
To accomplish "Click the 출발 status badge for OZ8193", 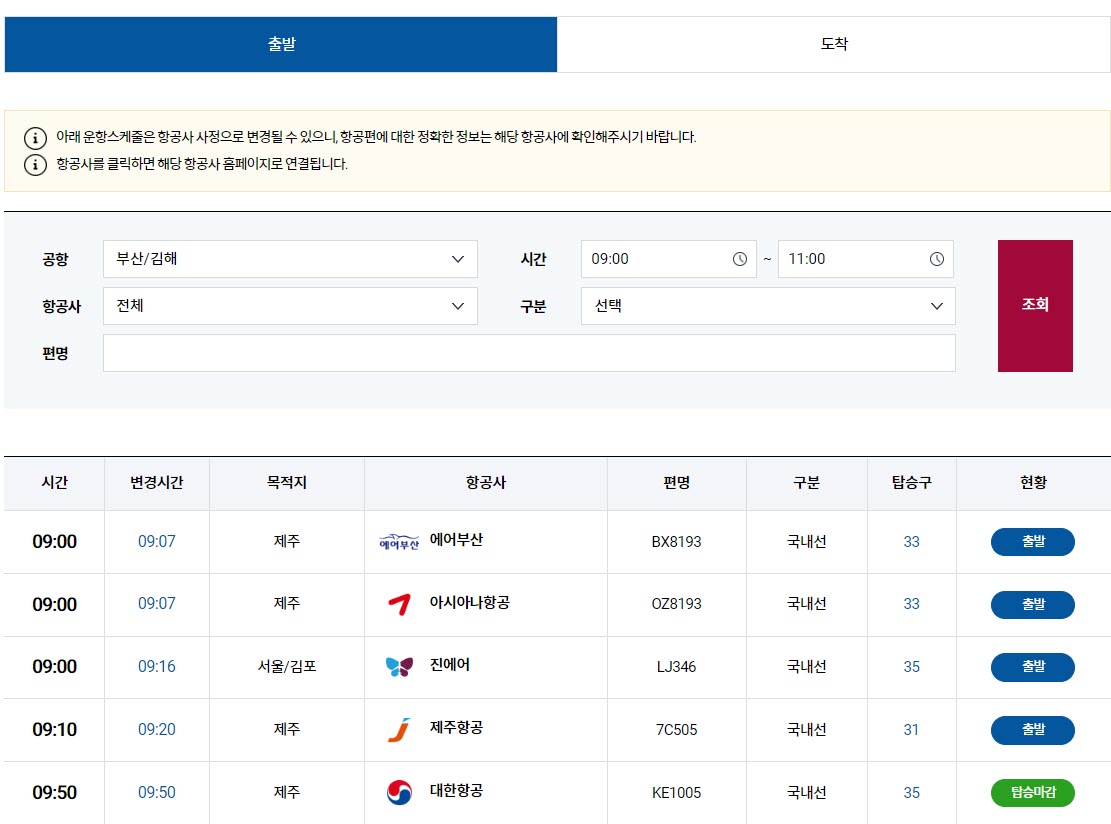I will (x=1032, y=604).
